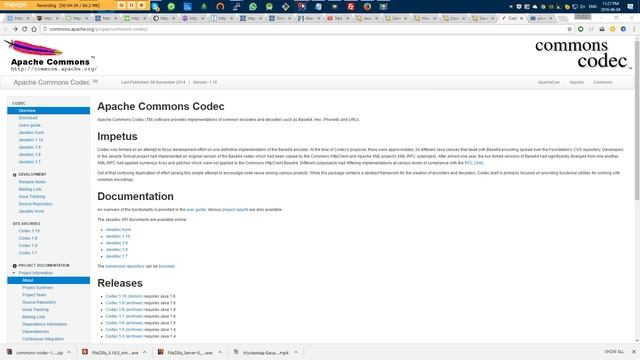Open the browser home page

34,29
